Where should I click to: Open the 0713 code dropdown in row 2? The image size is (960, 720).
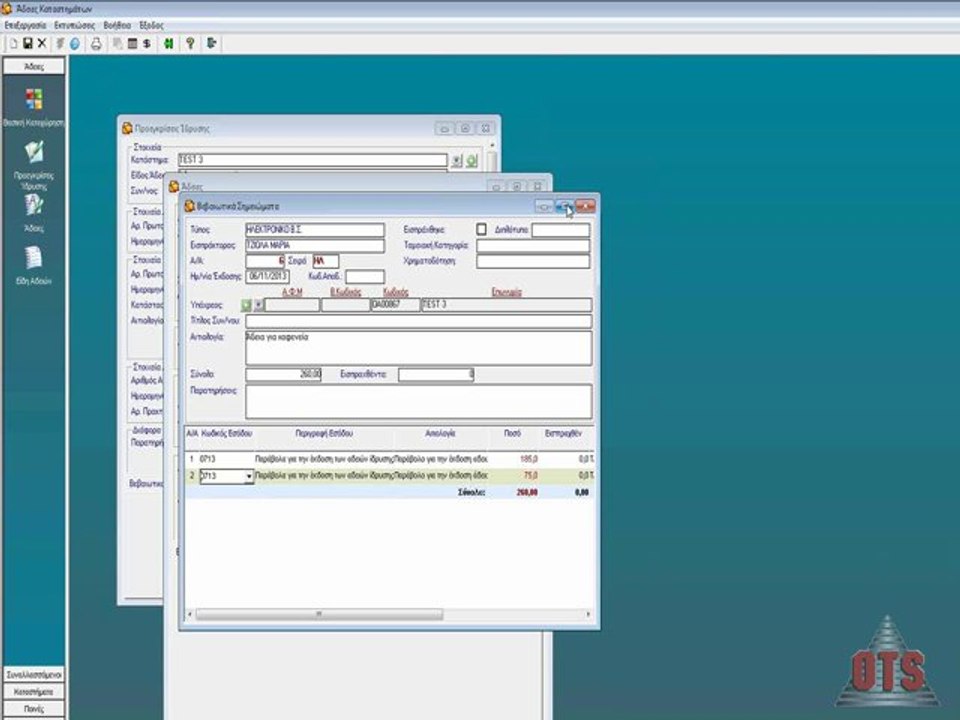pos(249,476)
